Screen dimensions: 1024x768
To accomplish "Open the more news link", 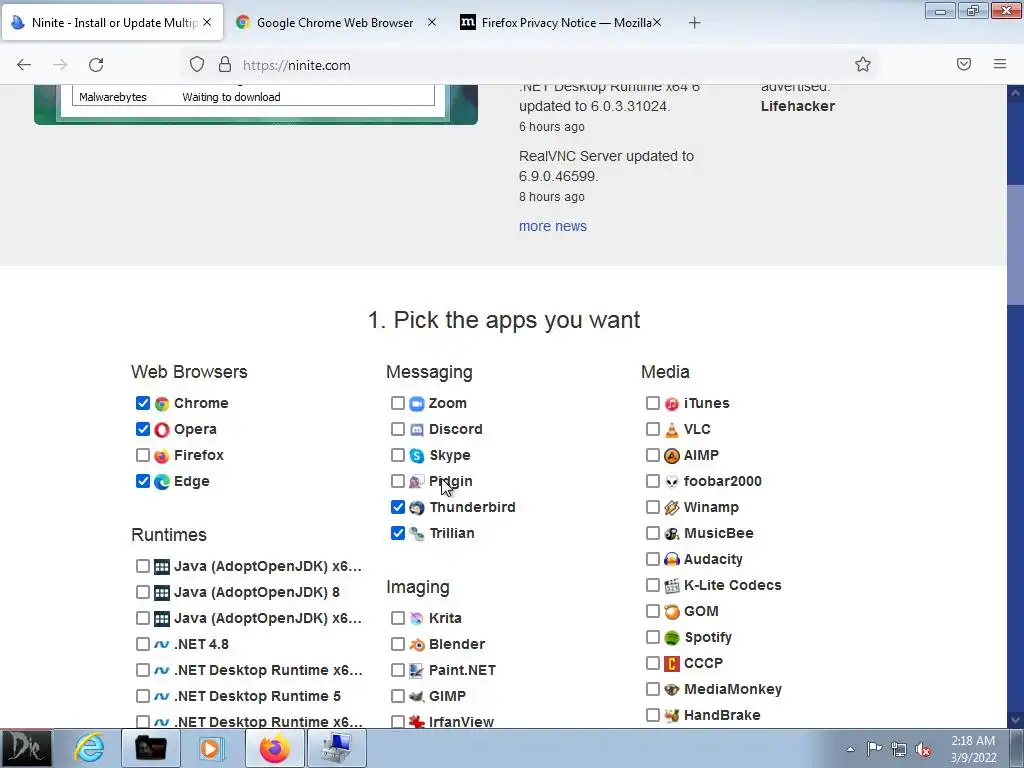I will 552,226.
